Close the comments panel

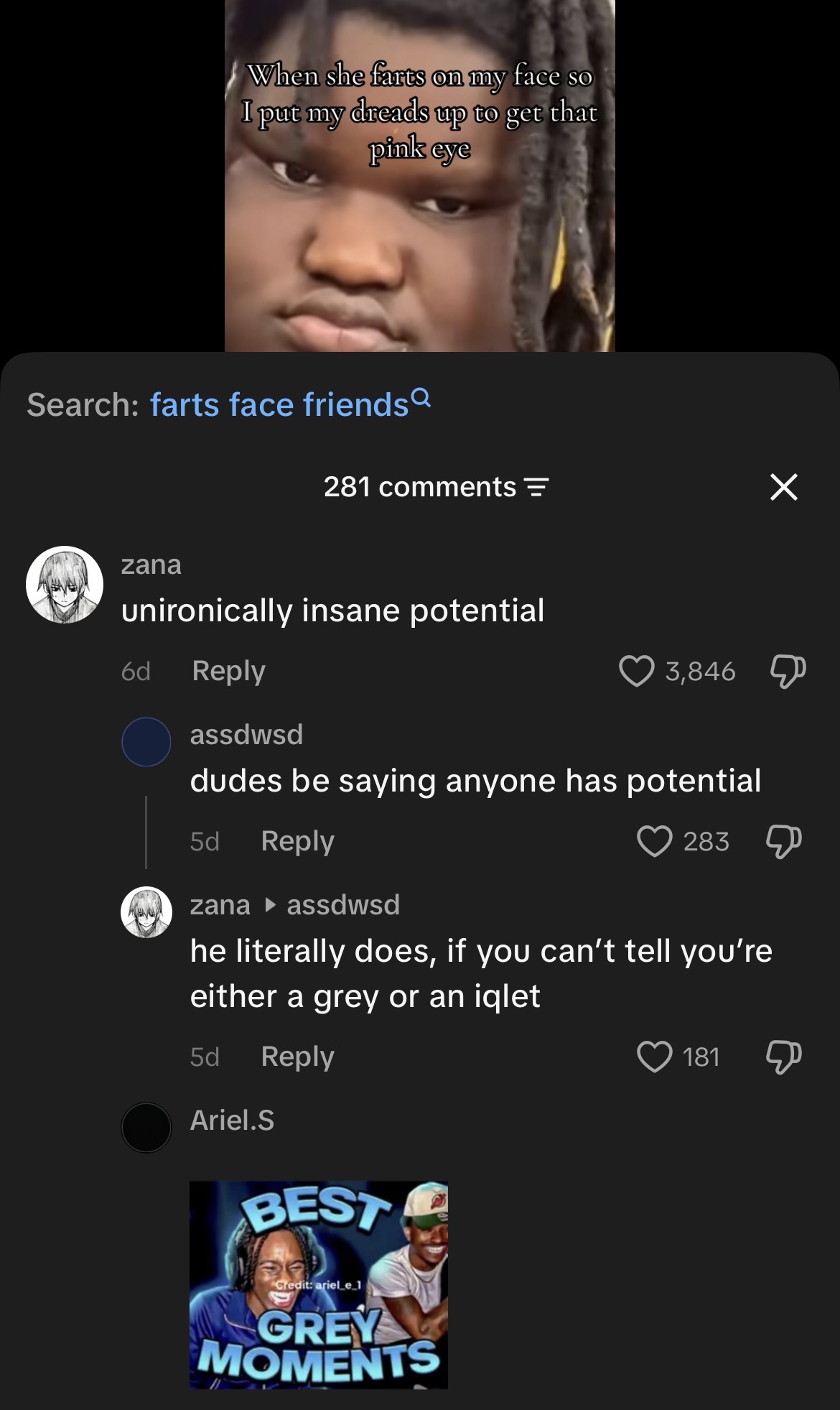pos(783,487)
